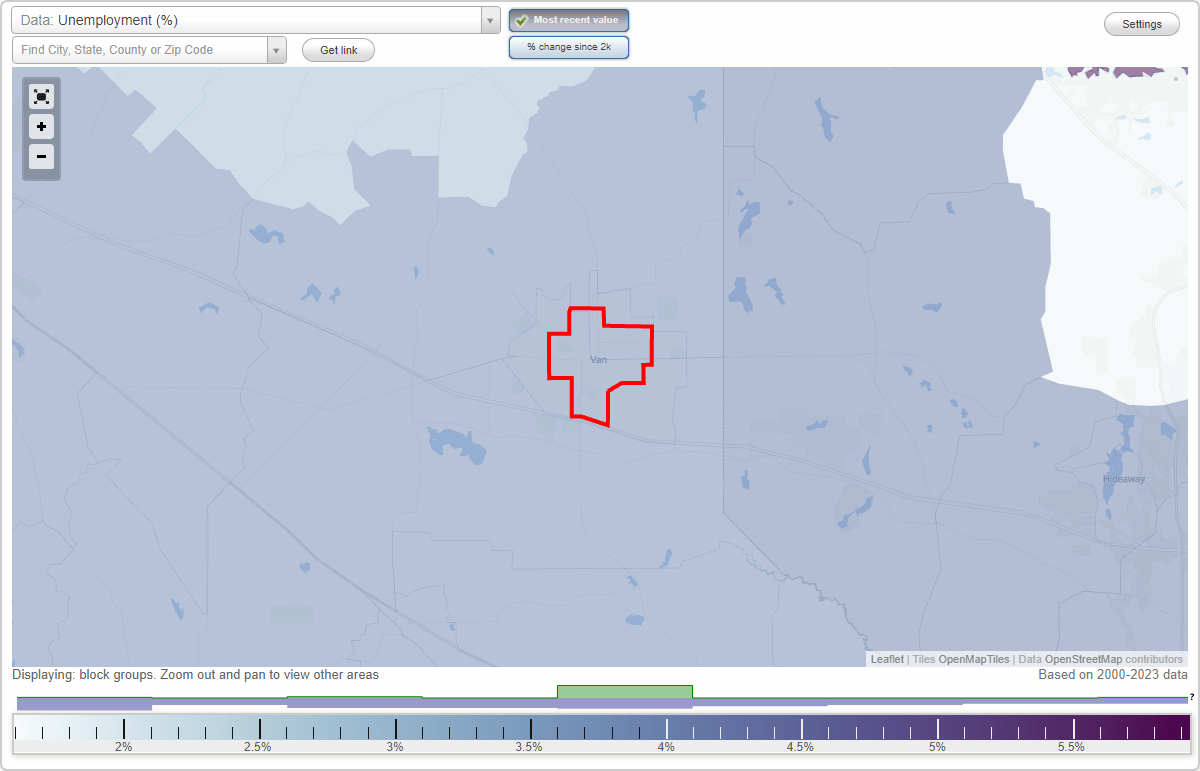Expand the city search suggestions dropdown arrow

click(277, 49)
